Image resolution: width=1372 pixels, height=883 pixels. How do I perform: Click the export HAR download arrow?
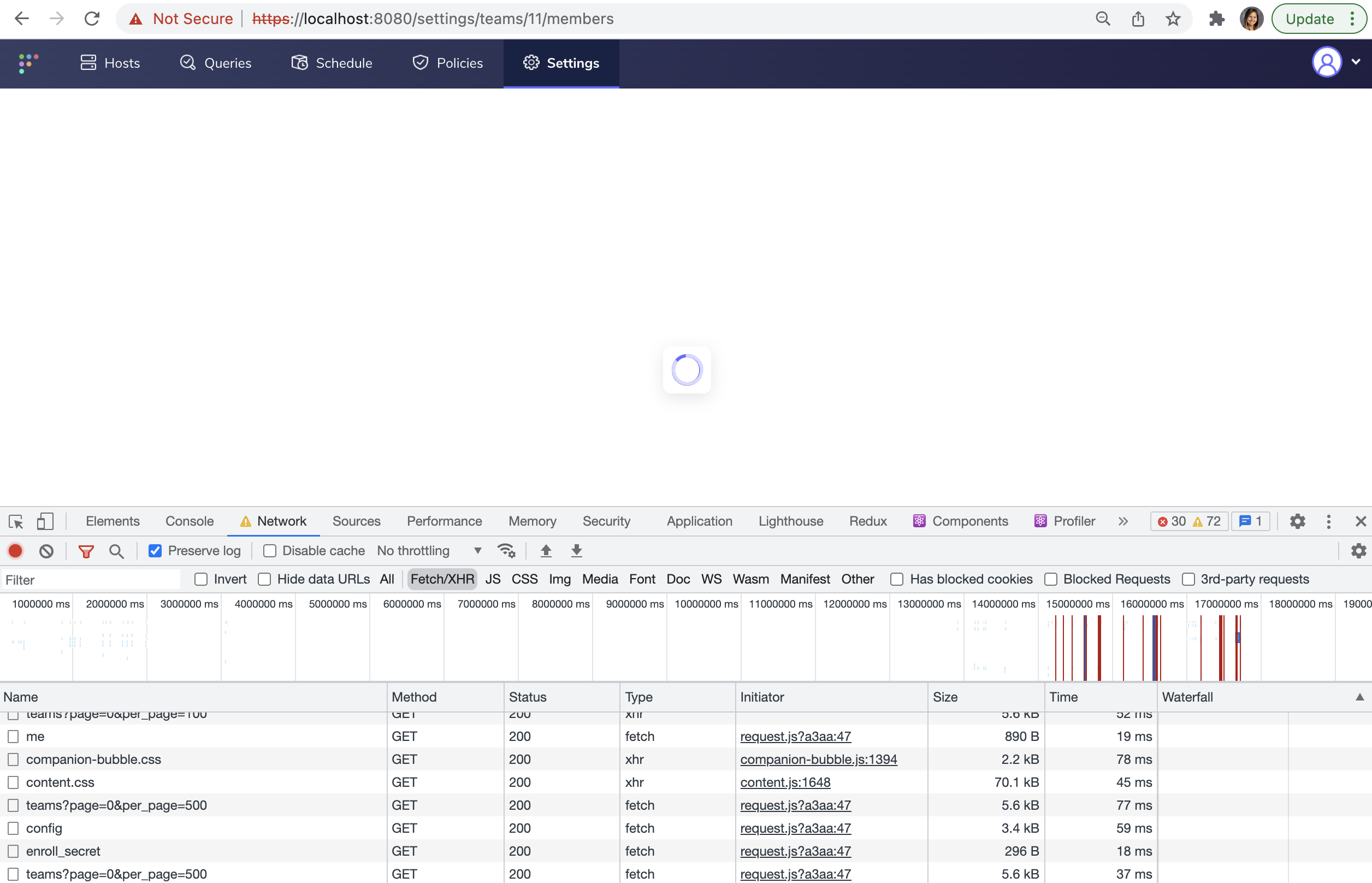(577, 551)
